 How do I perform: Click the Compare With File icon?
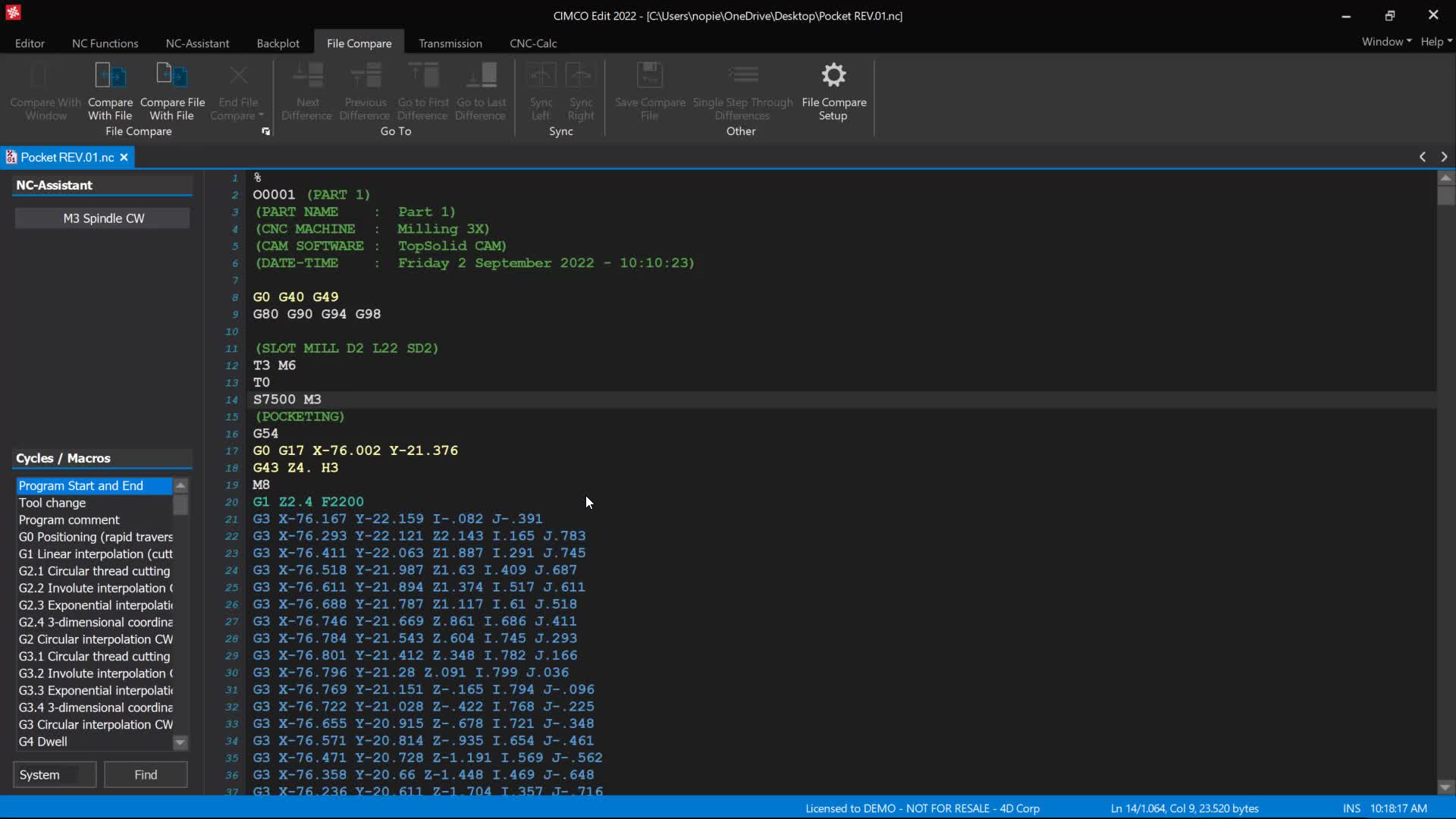(x=110, y=76)
